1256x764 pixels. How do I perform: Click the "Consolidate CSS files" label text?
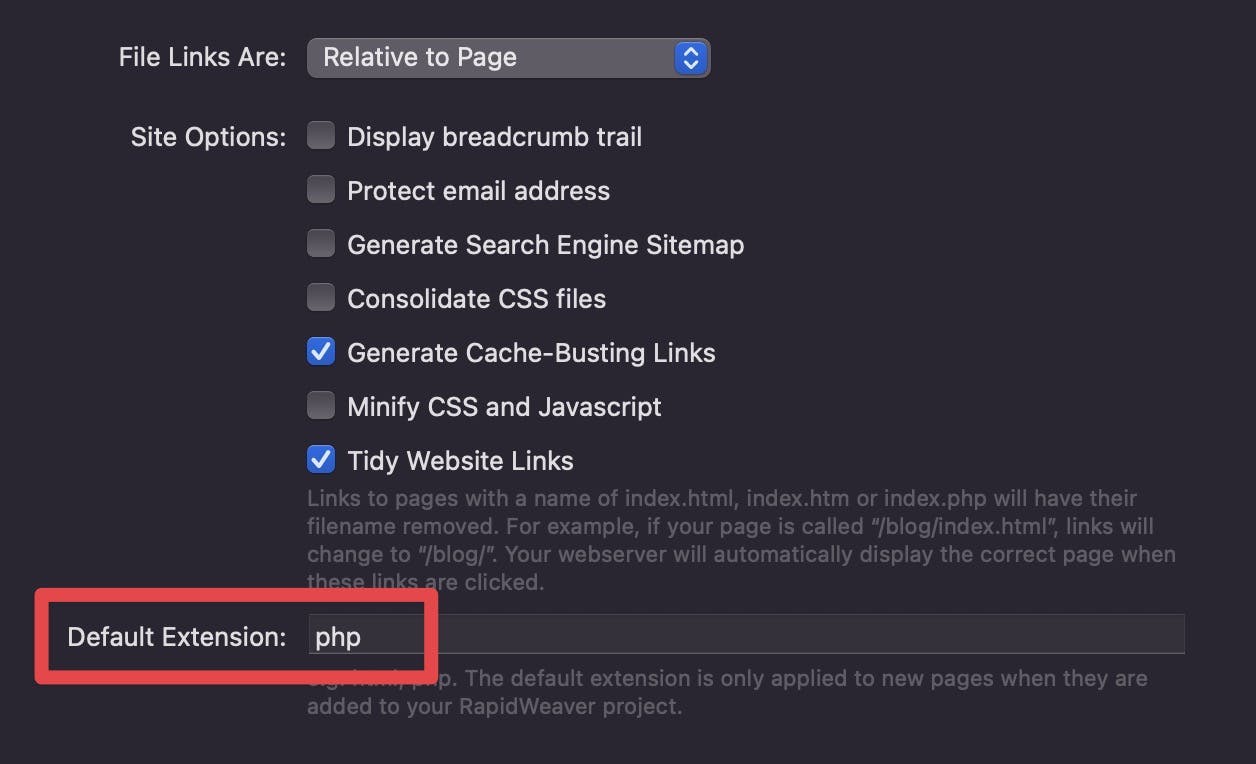[476, 299]
